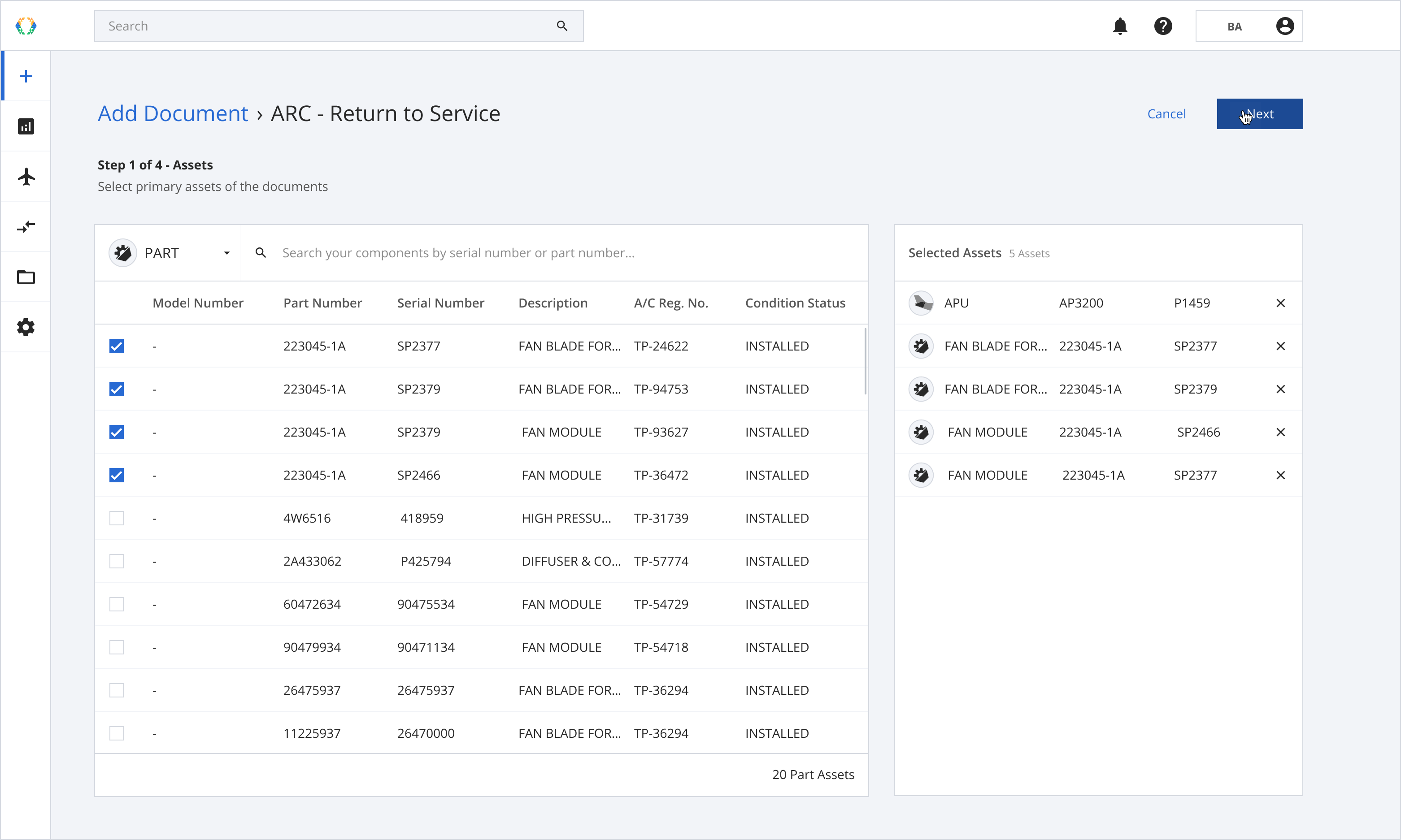Image resolution: width=1401 pixels, height=840 pixels.
Task: Click part icon of selected FAN MODULE SP2466
Action: (x=921, y=433)
